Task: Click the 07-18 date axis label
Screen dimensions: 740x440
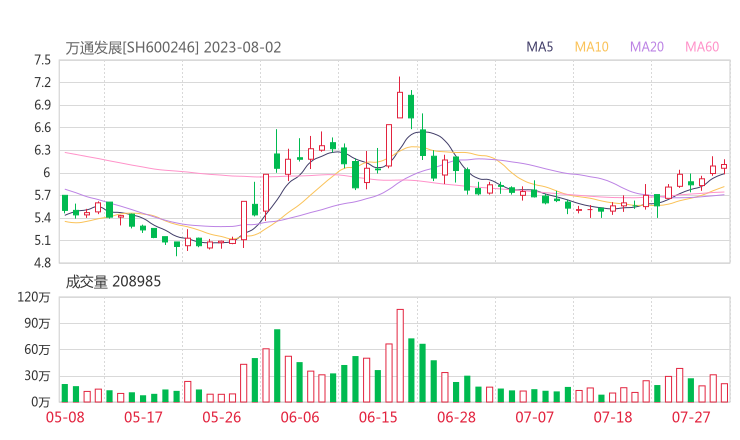Action: (x=613, y=417)
